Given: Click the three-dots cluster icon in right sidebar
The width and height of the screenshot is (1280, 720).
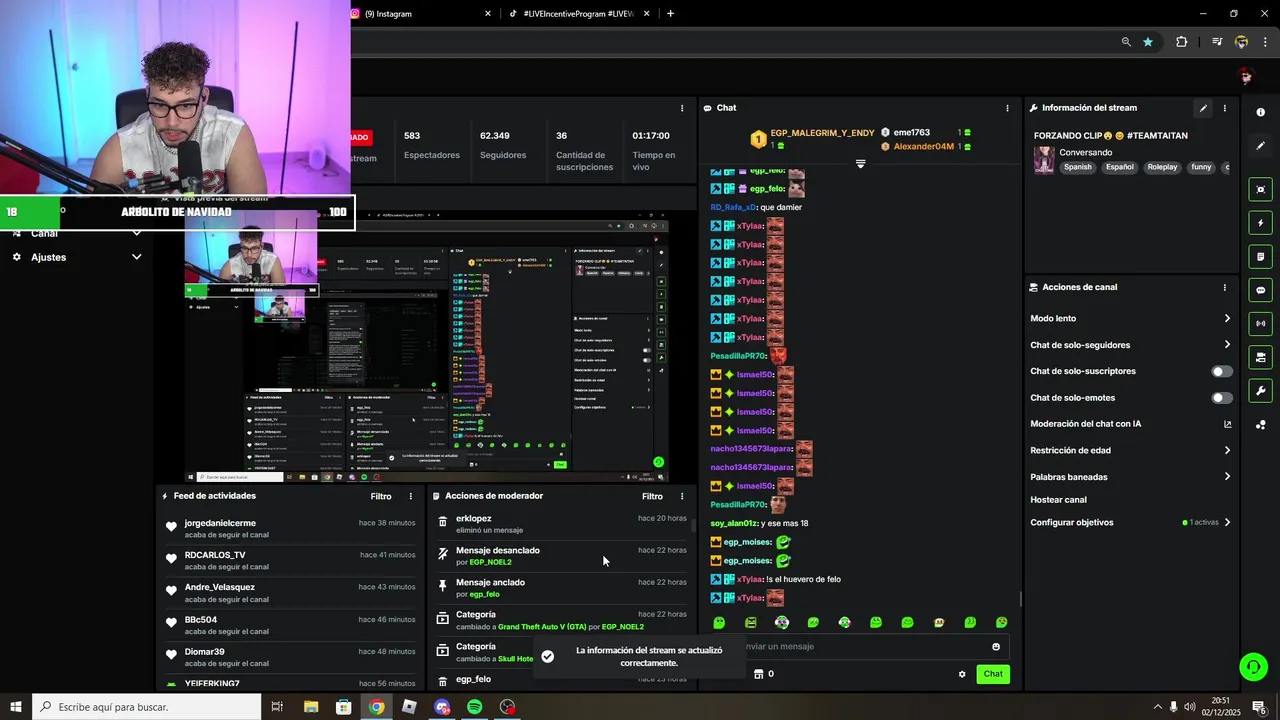Looking at the screenshot, I should (x=1261, y=425).
